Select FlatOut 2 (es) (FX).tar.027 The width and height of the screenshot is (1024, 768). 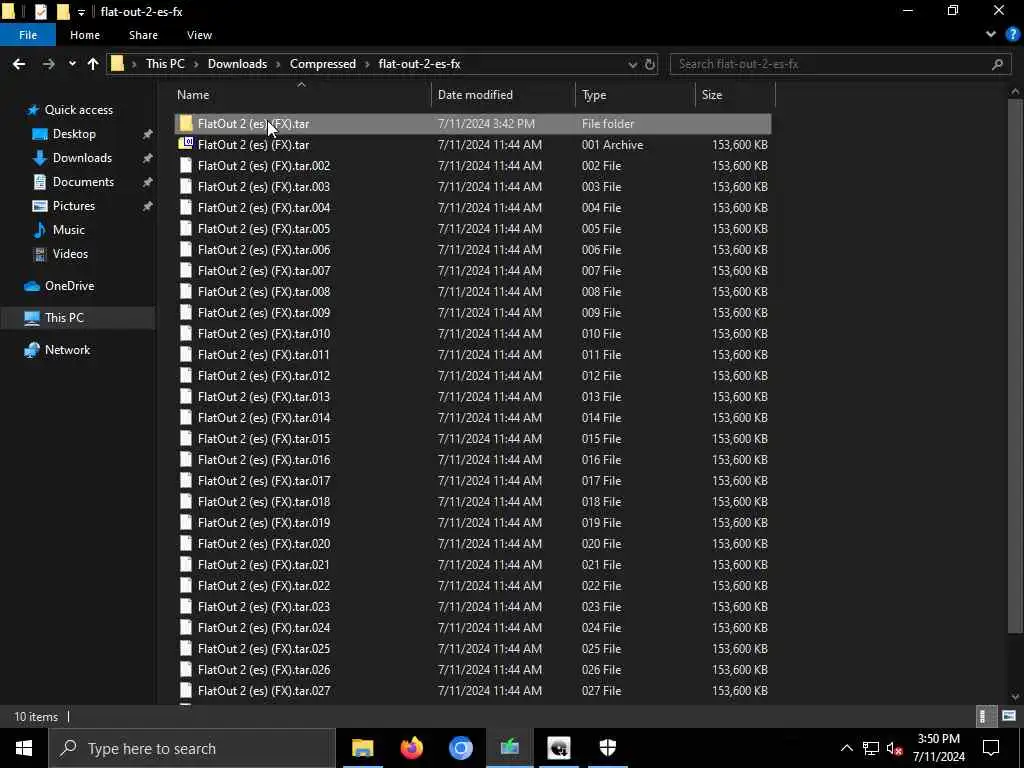point(473,690)
